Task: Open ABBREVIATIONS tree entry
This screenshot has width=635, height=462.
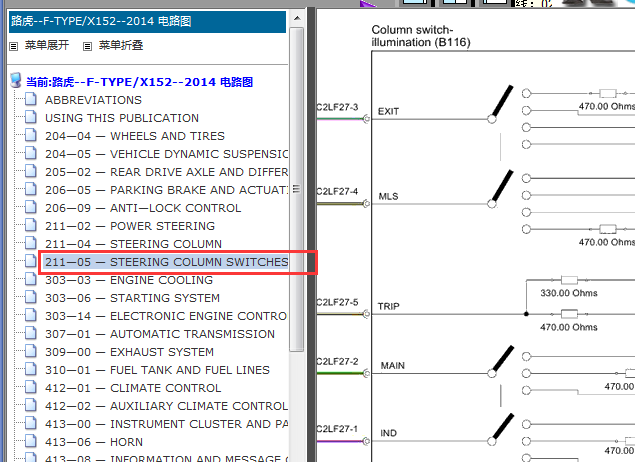Action: (93, 100)
